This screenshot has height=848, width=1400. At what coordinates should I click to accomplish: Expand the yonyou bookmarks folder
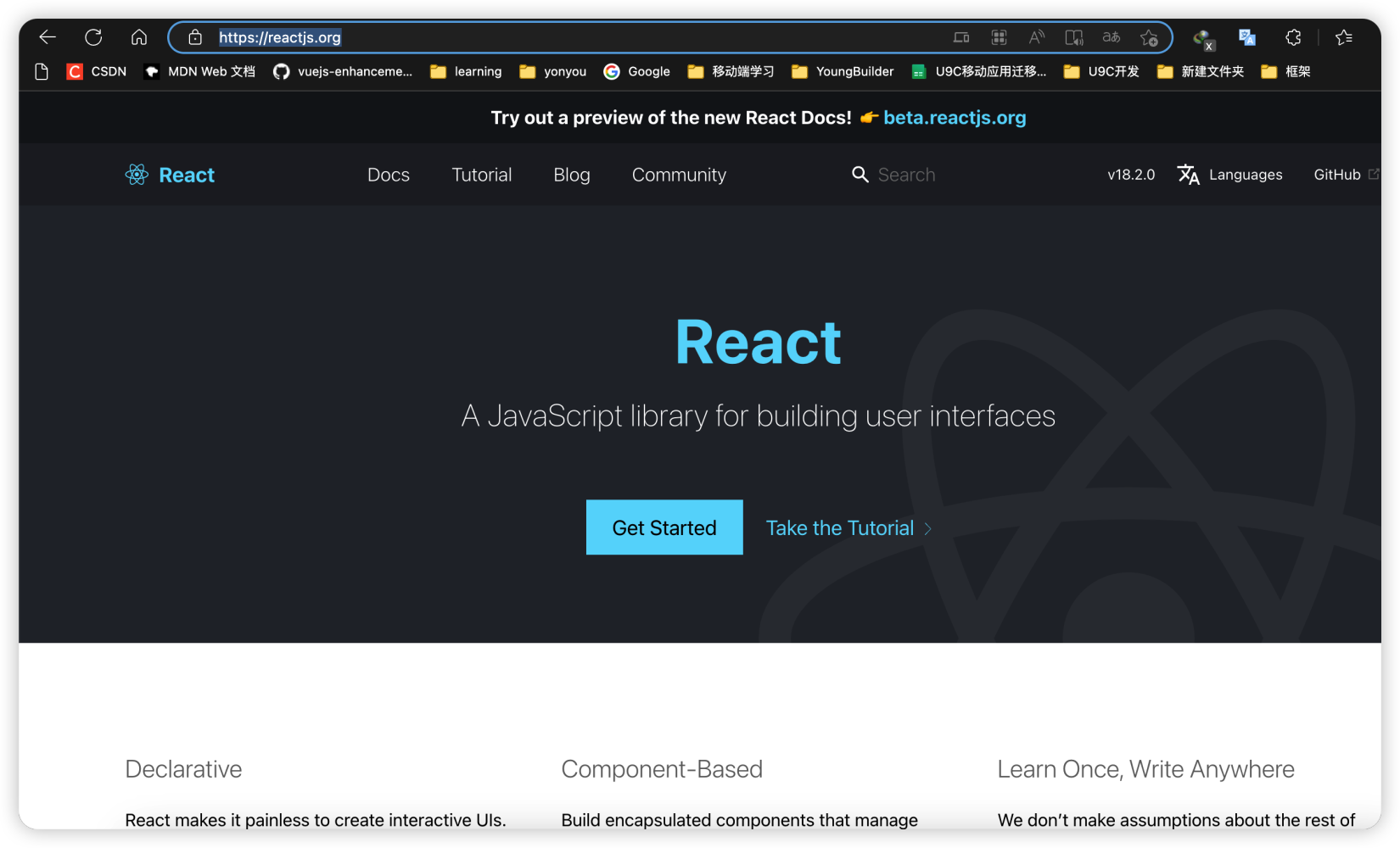[553, 71]
